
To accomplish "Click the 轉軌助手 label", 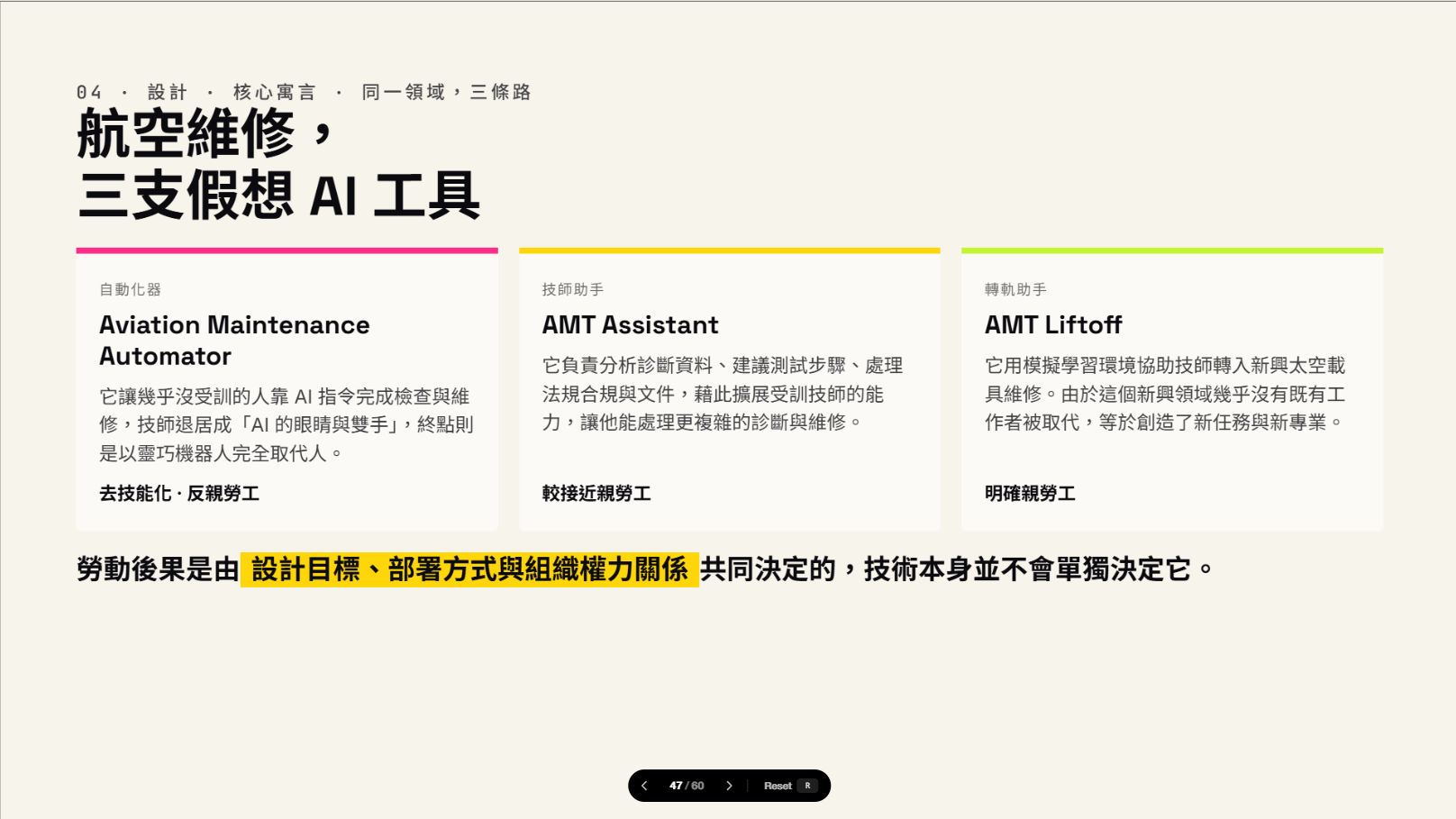I will [1015, 289].
